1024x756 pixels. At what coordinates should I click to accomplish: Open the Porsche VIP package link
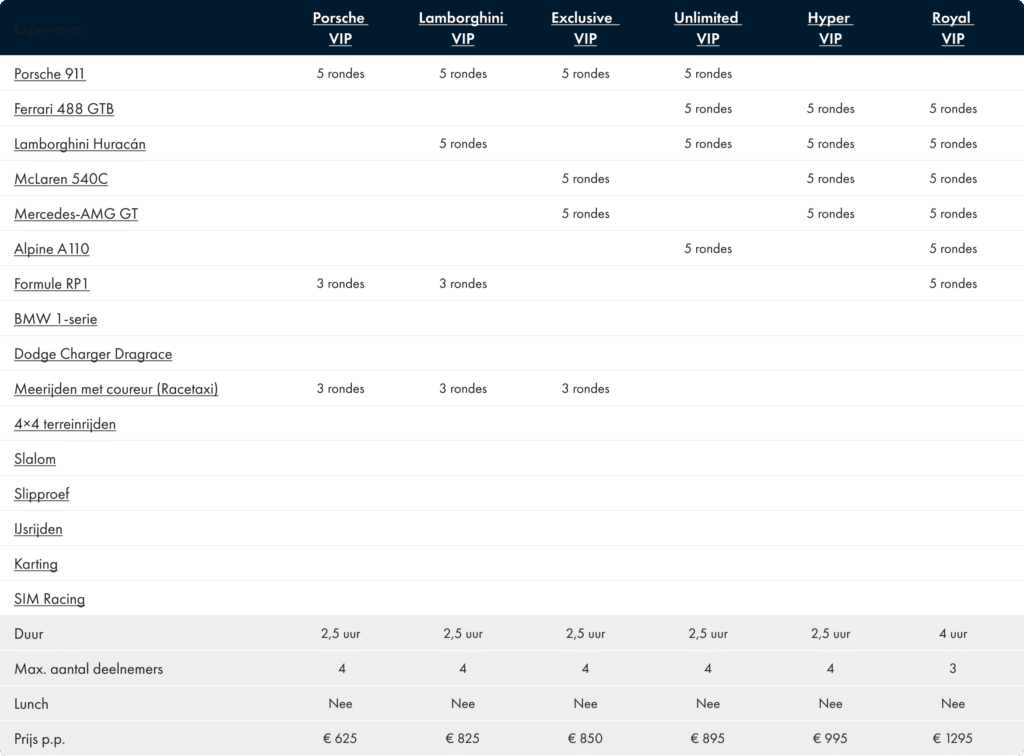[x=340, y=28]
